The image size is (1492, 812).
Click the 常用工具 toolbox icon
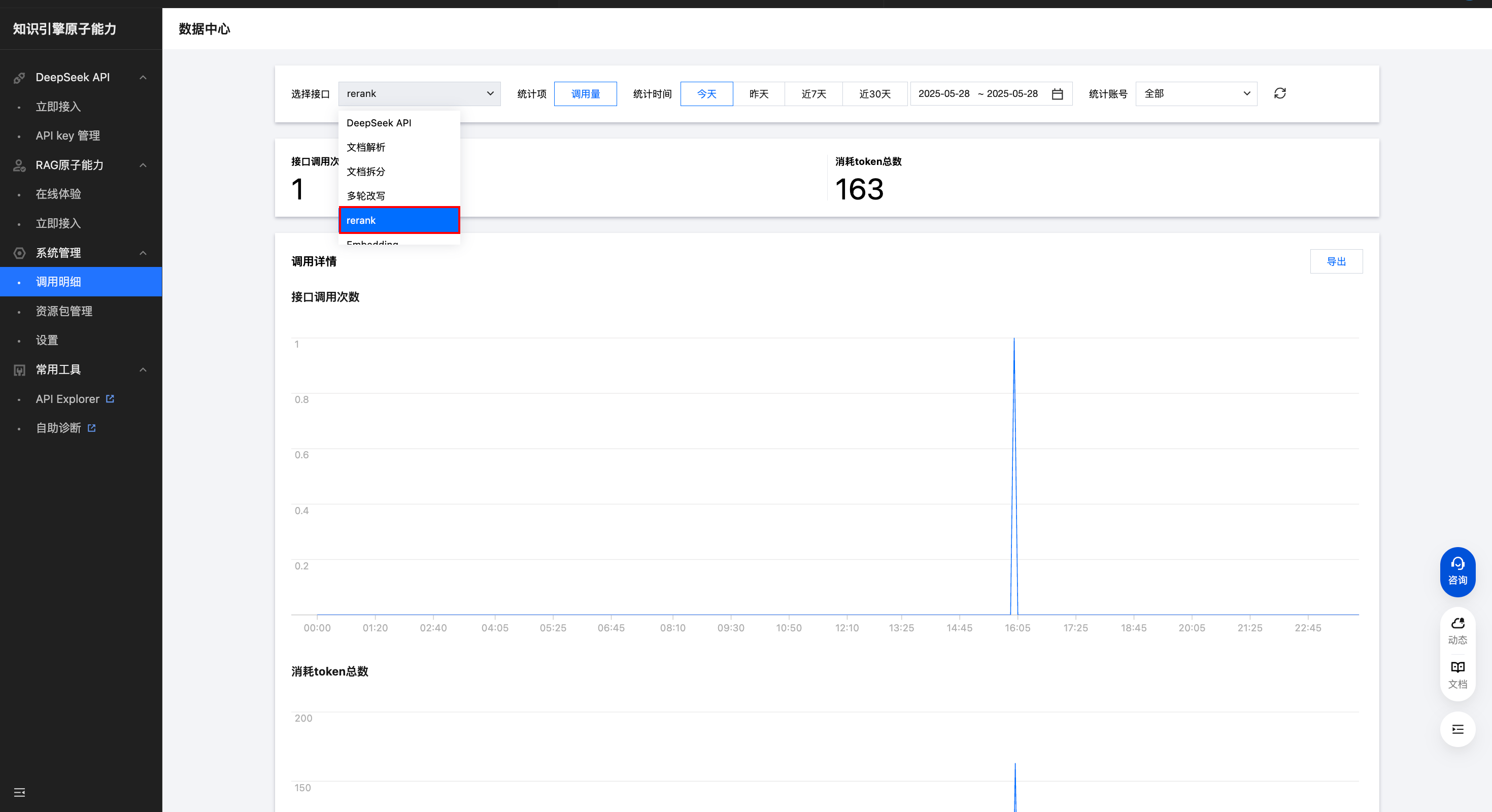click(19, 369)
